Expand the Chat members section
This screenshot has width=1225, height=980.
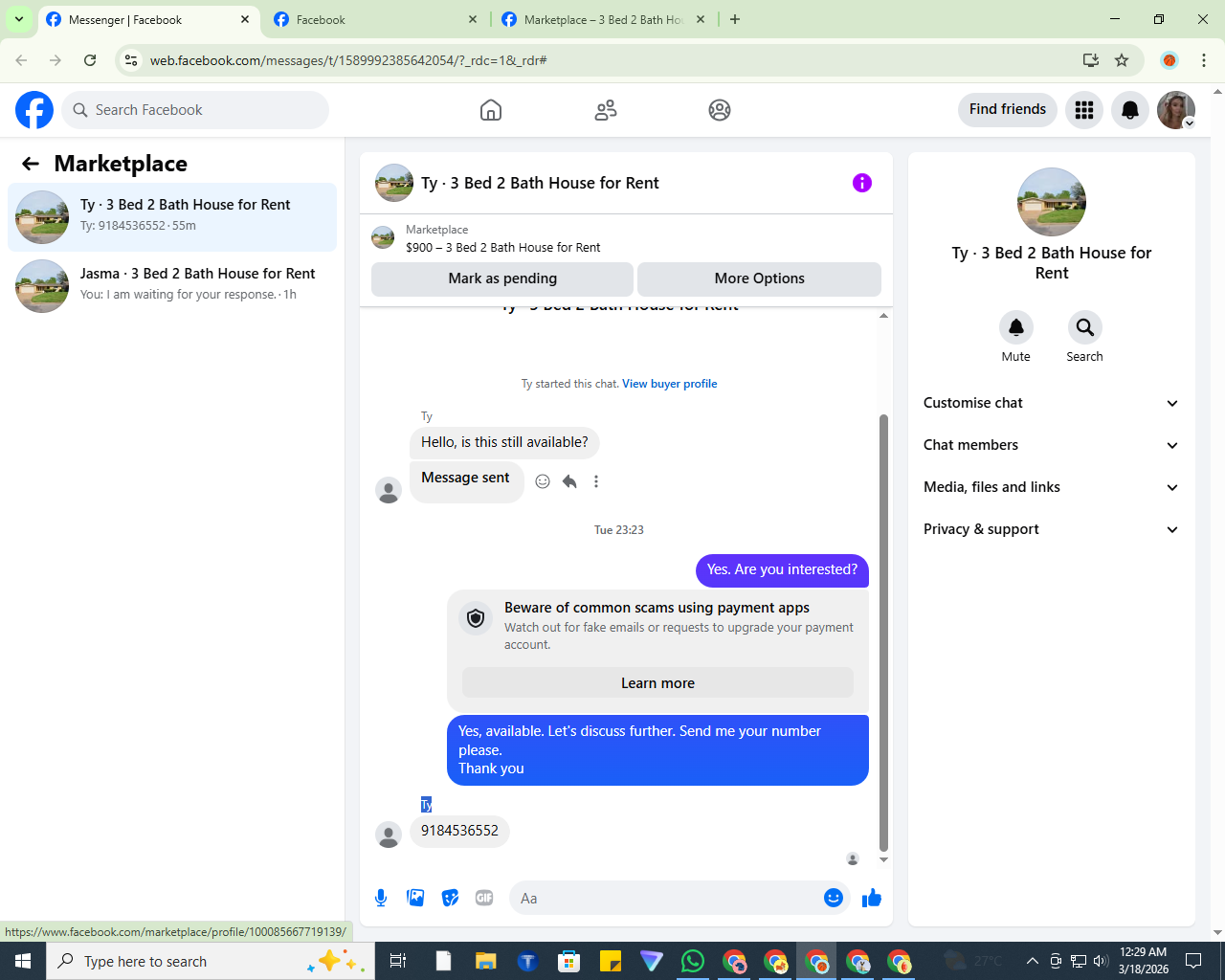(1052, 445)
